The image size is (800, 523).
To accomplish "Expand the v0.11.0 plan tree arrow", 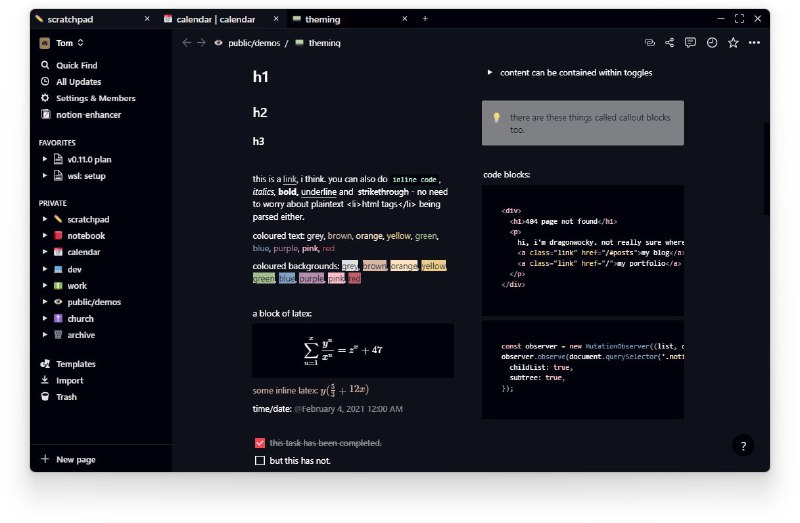I will [x=45, y=159].
